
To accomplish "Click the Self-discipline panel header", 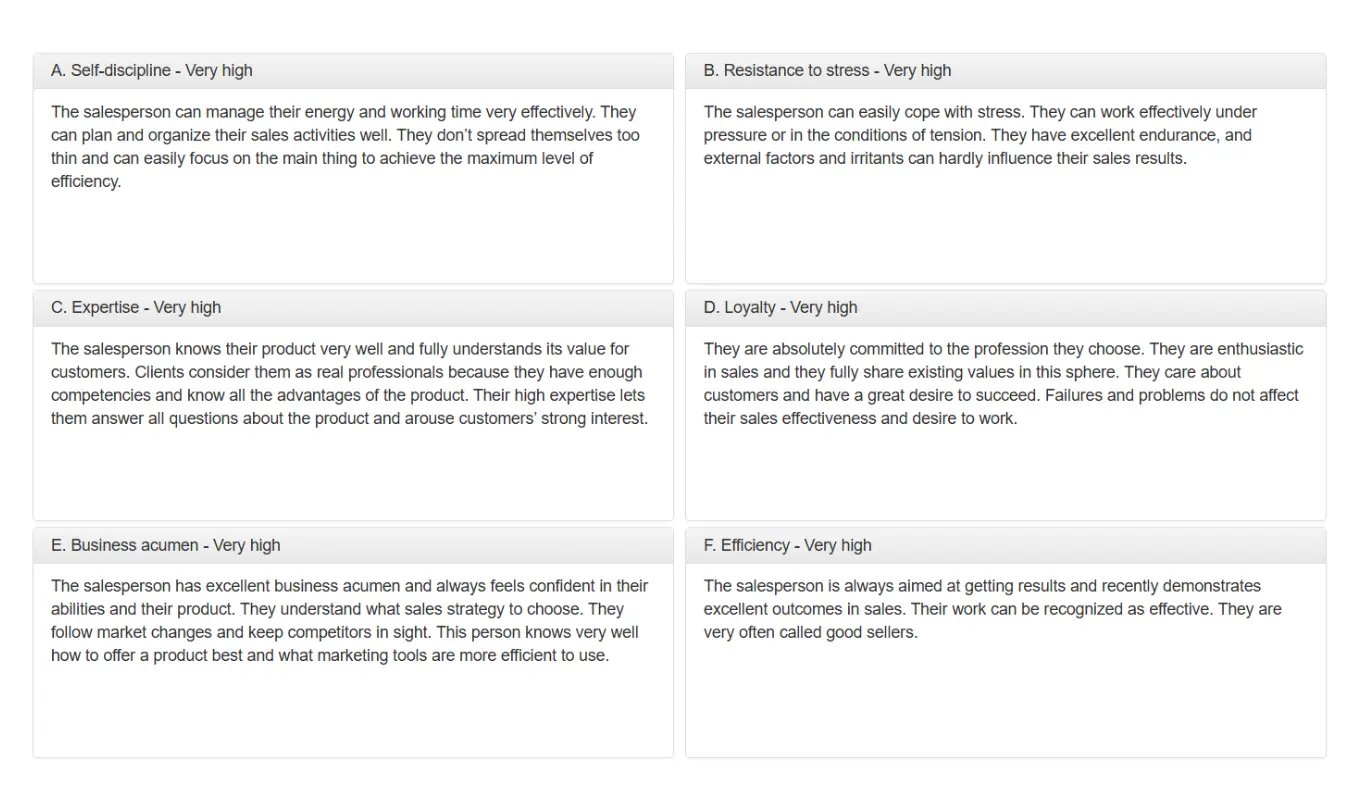I will coord(352,71).
